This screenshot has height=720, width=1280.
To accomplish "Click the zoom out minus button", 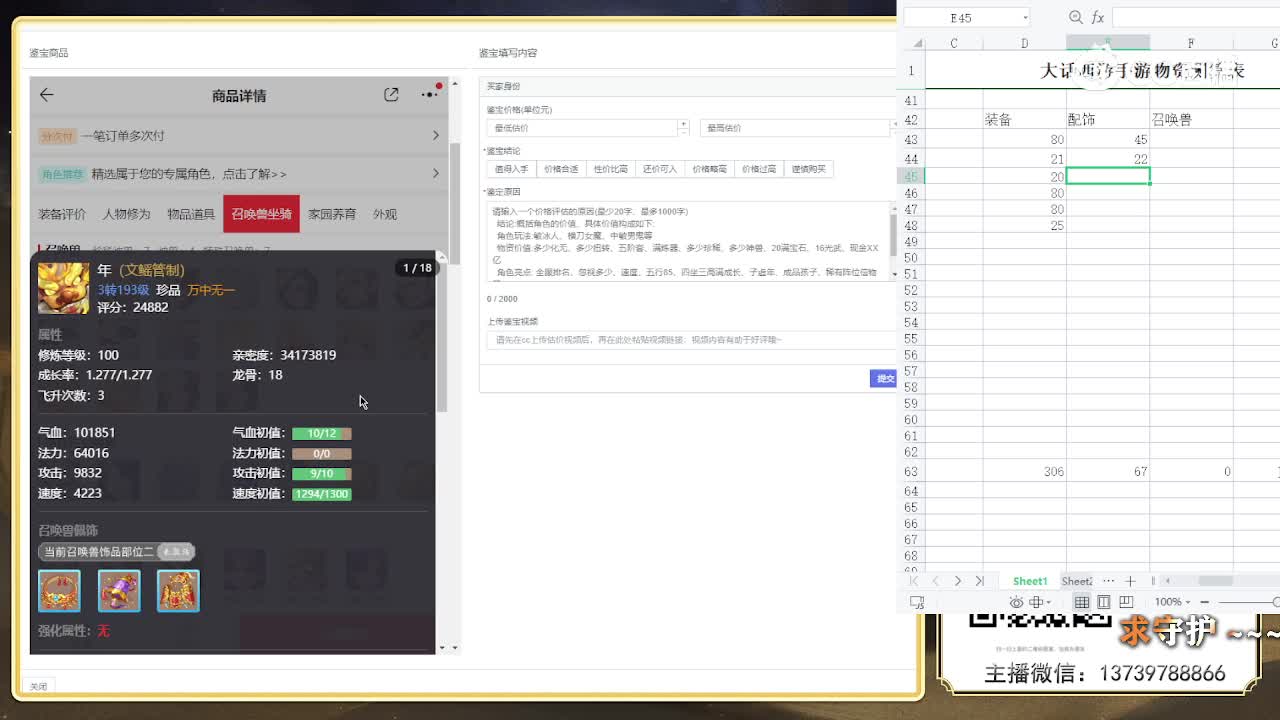I will point(1205,602).
